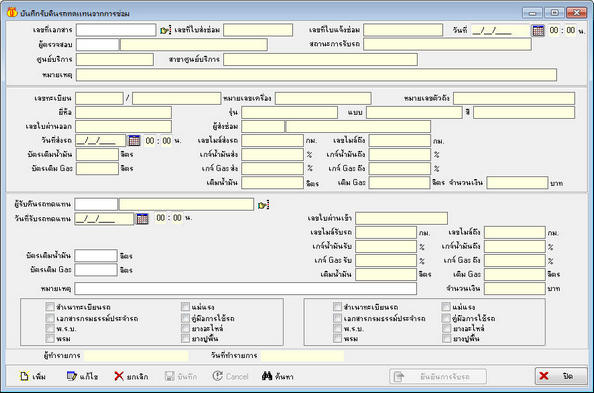Check พรม in right checklist
The height and width of the screenshot is (393, 594).
coord(337,338)
